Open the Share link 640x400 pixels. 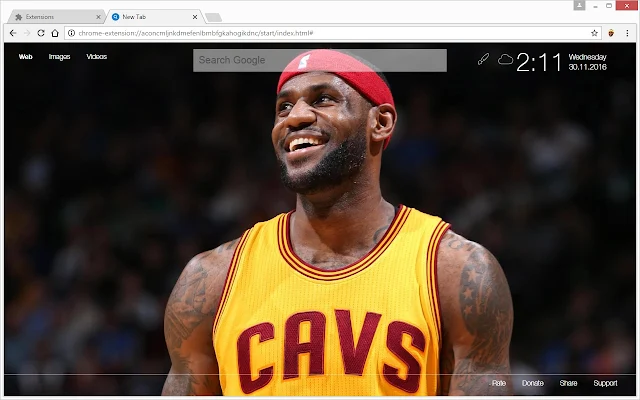click(569, 383)
